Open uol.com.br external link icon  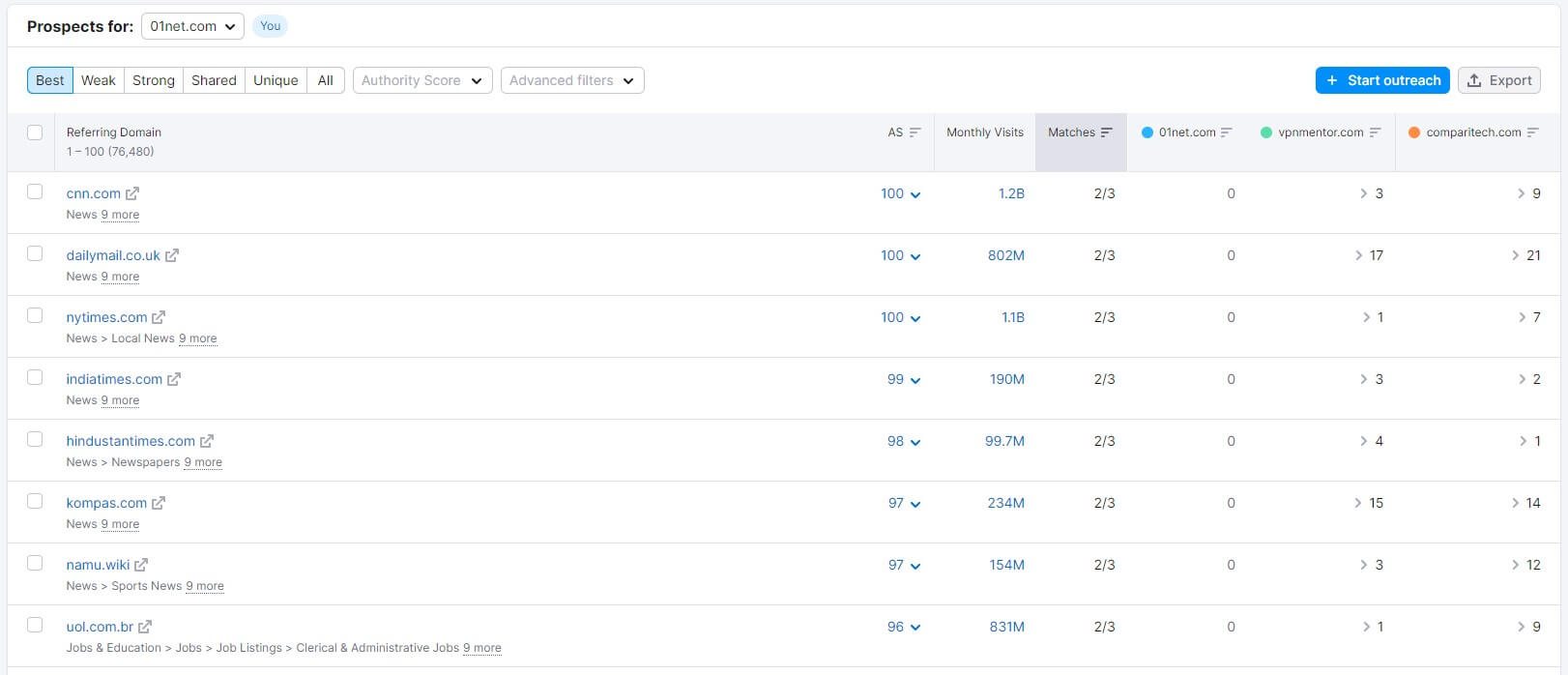145,627
